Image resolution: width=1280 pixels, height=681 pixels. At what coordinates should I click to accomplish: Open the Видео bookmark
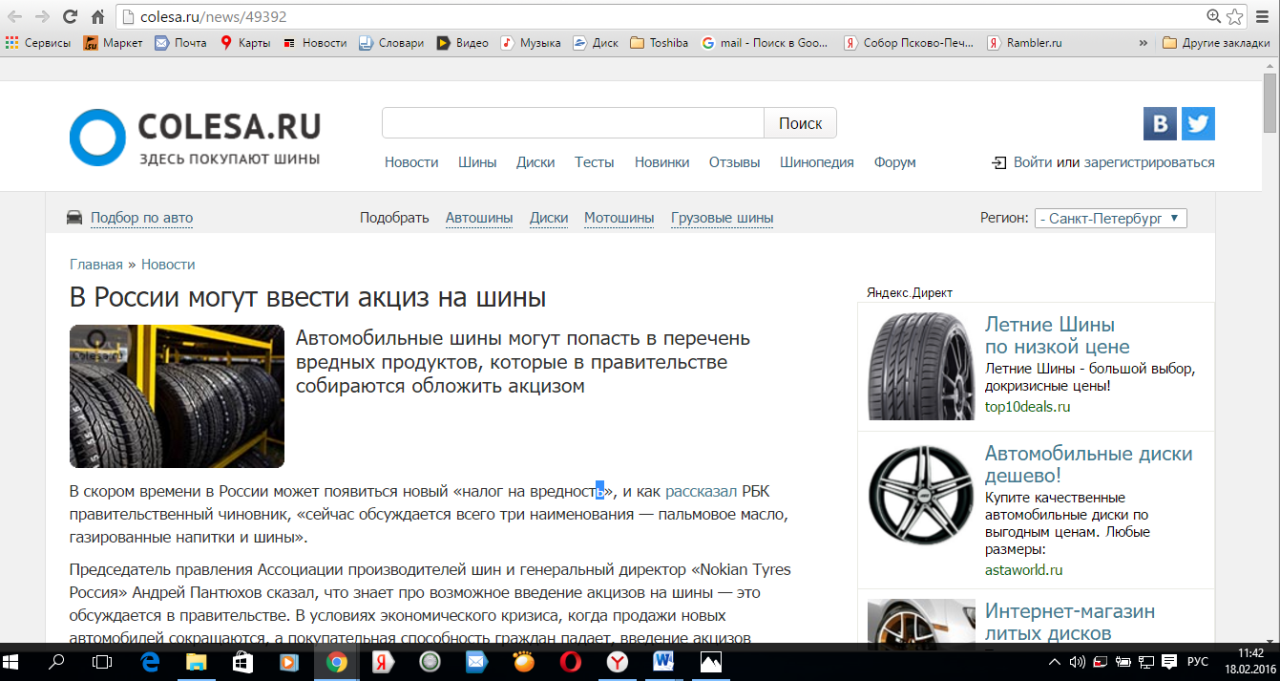pos(463,43)
